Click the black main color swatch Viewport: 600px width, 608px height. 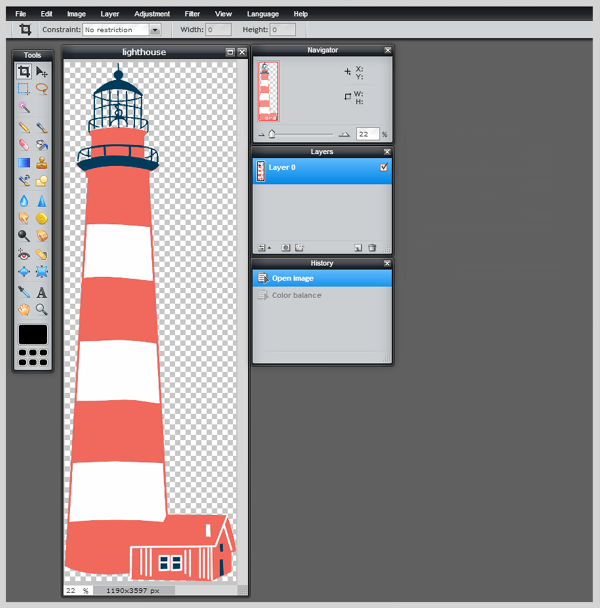tap(33, 334)
